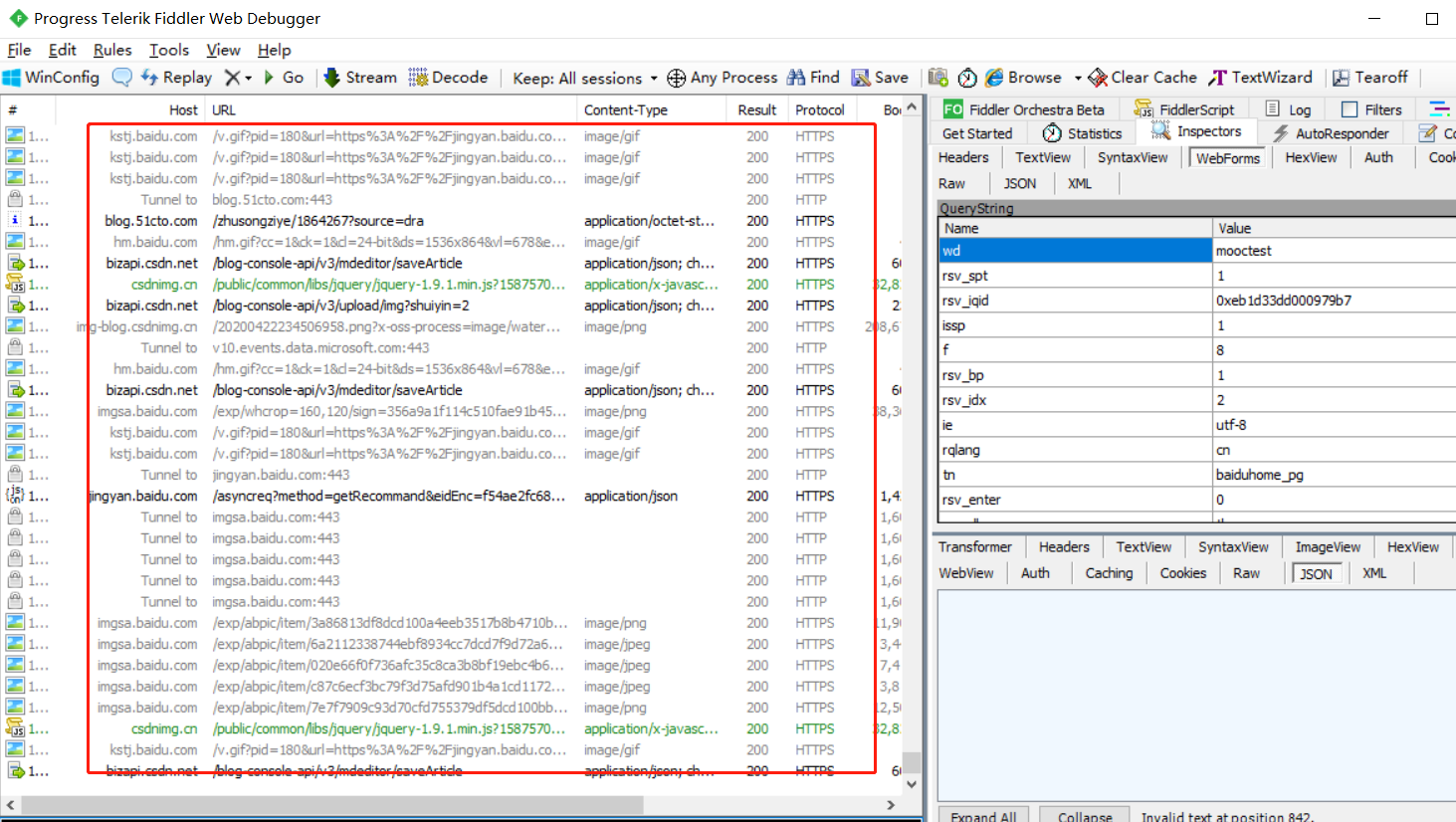Click scroll-down arrow of session list
This screenshot has height=822, width=1456.
[912, 784]
